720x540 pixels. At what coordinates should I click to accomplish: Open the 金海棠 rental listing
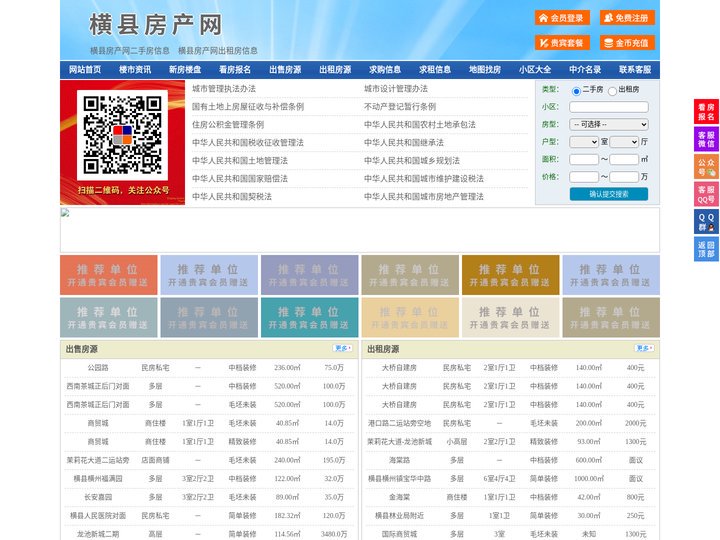[x=399, y=497]
